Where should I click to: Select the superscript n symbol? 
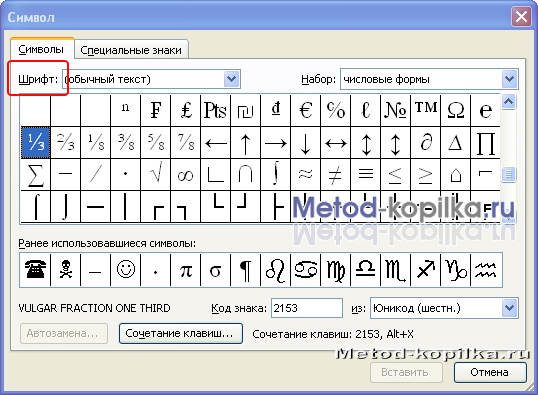(126, 111)
